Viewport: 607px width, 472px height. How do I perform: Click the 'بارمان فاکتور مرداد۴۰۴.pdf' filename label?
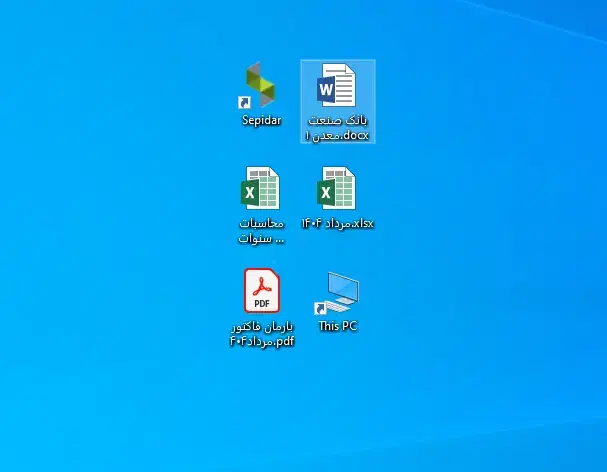(262, 334)
